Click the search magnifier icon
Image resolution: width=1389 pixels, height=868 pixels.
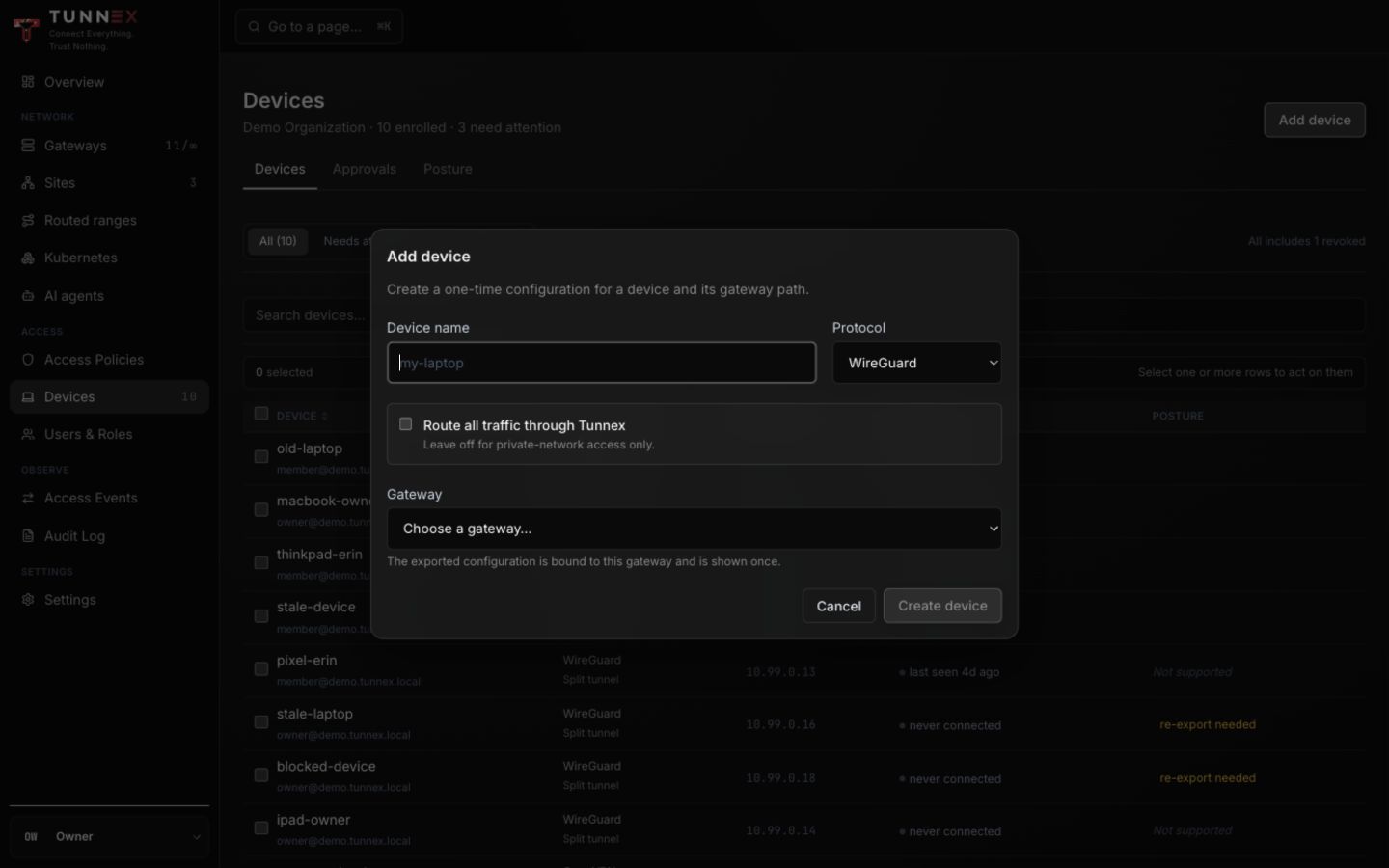(254, 27)
